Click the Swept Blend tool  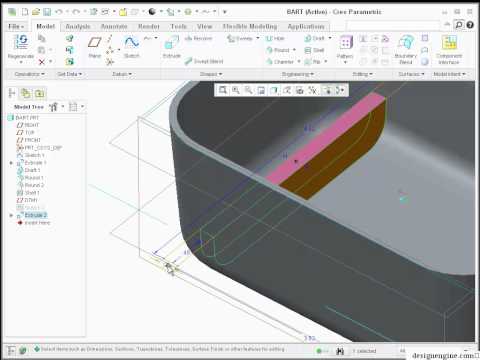[x=204, y=61]
